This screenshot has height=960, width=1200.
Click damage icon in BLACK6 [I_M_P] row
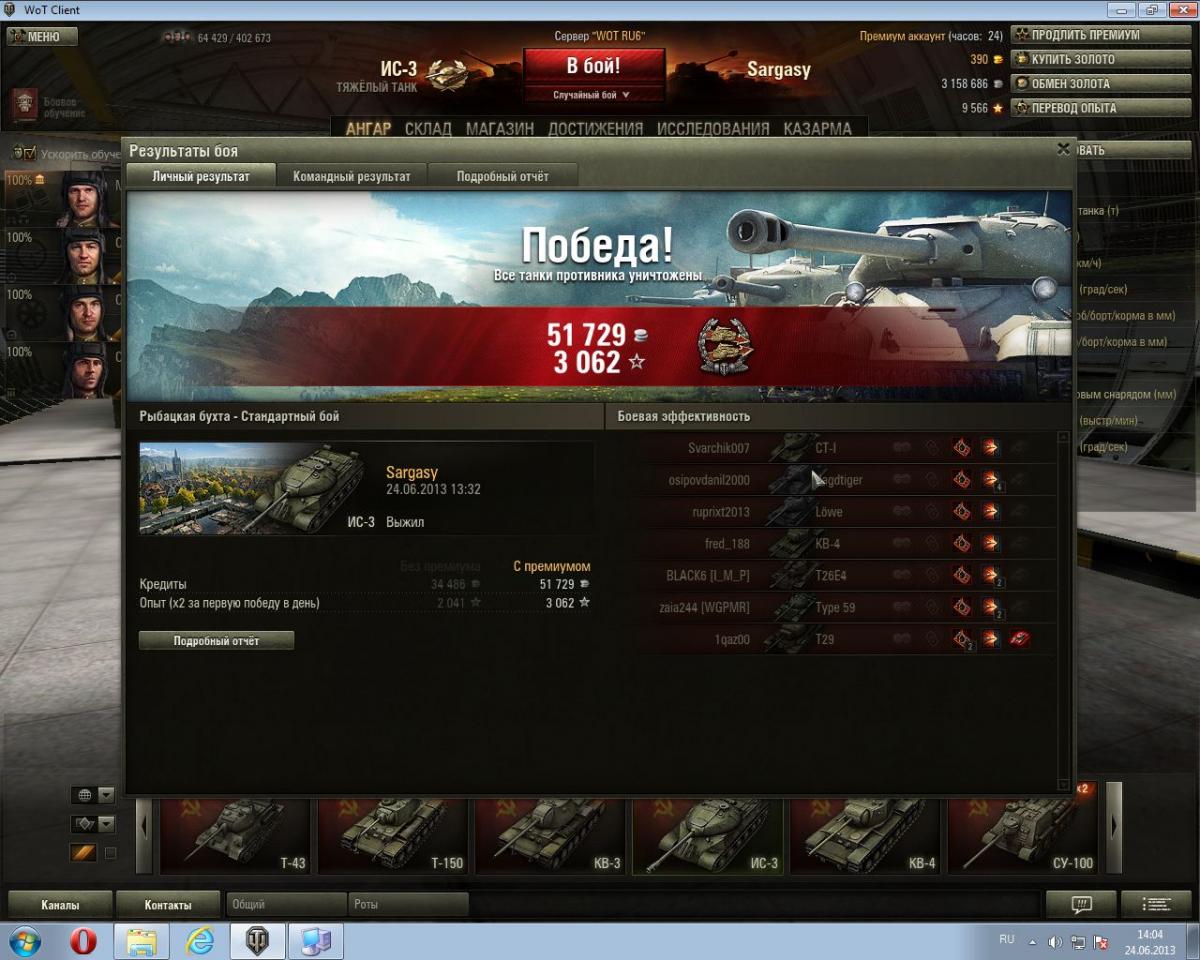(x=990, y=576)
